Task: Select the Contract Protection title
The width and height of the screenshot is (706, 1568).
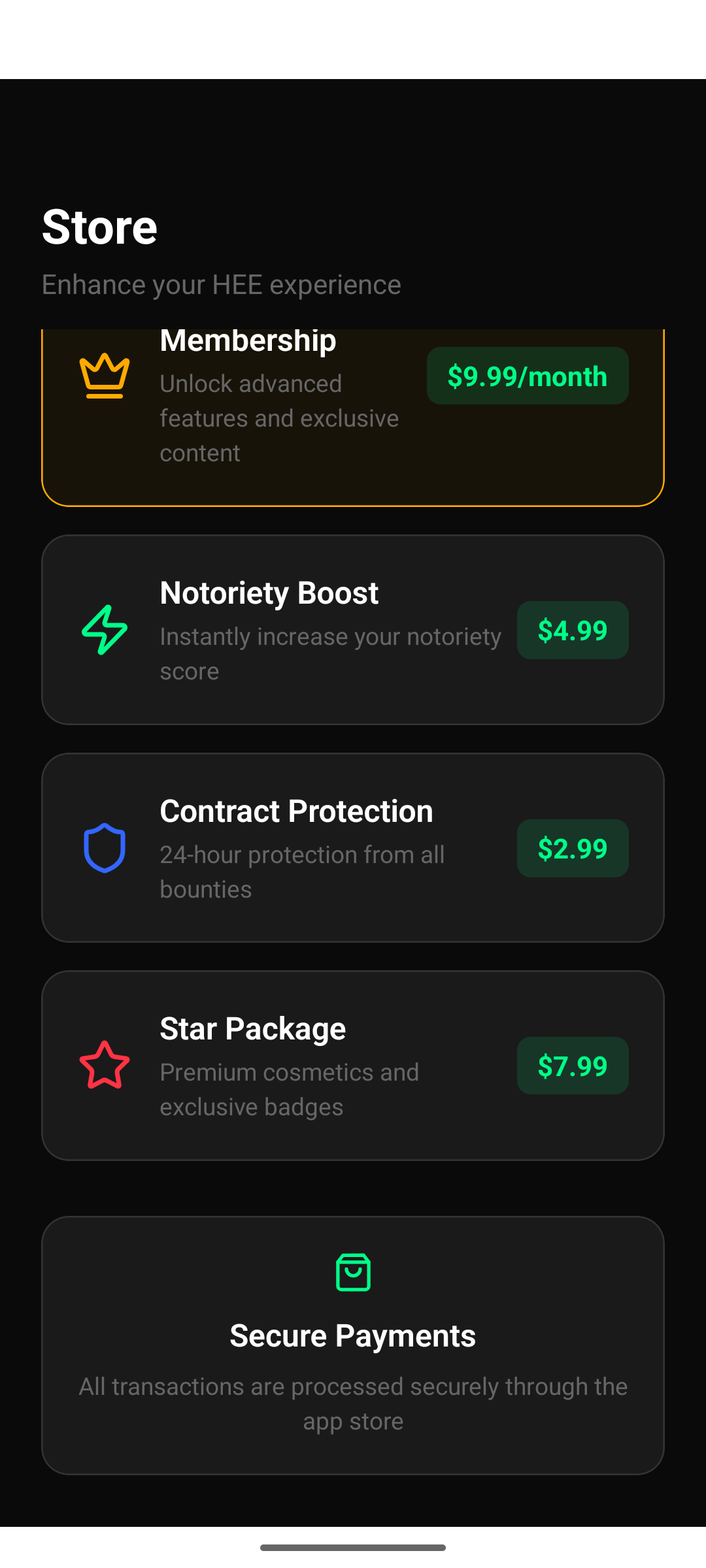Action: [297, 811]
